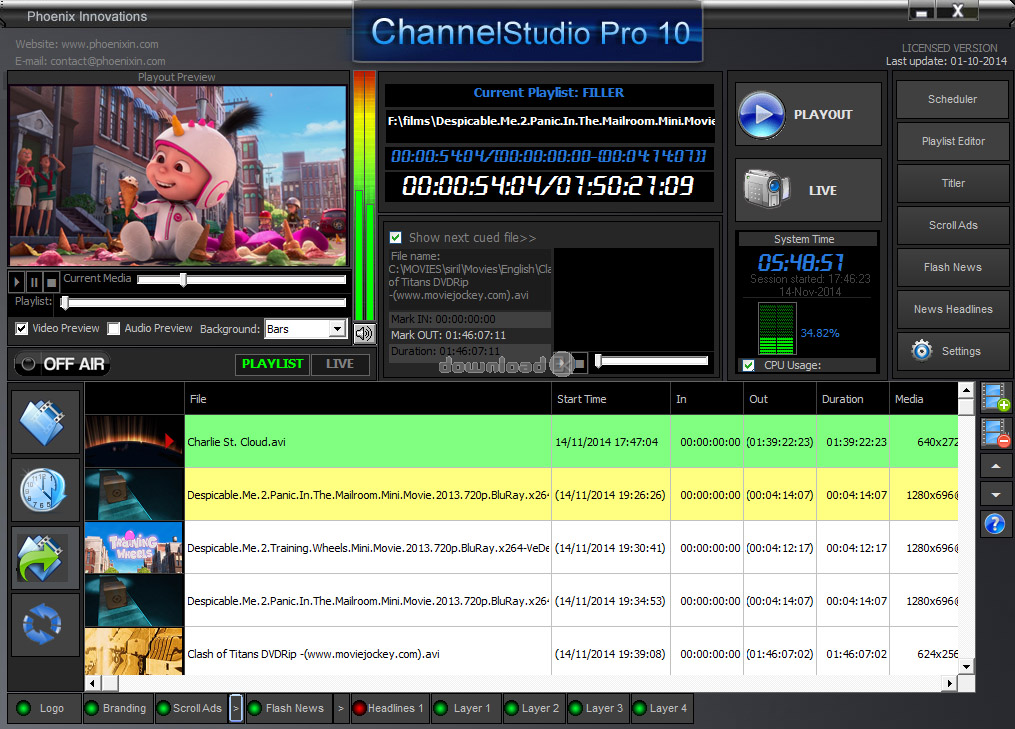Screen dimensions: 1015x729
Task: Switch to the PLAYLIST tab
Action: (x=272, y=364)
